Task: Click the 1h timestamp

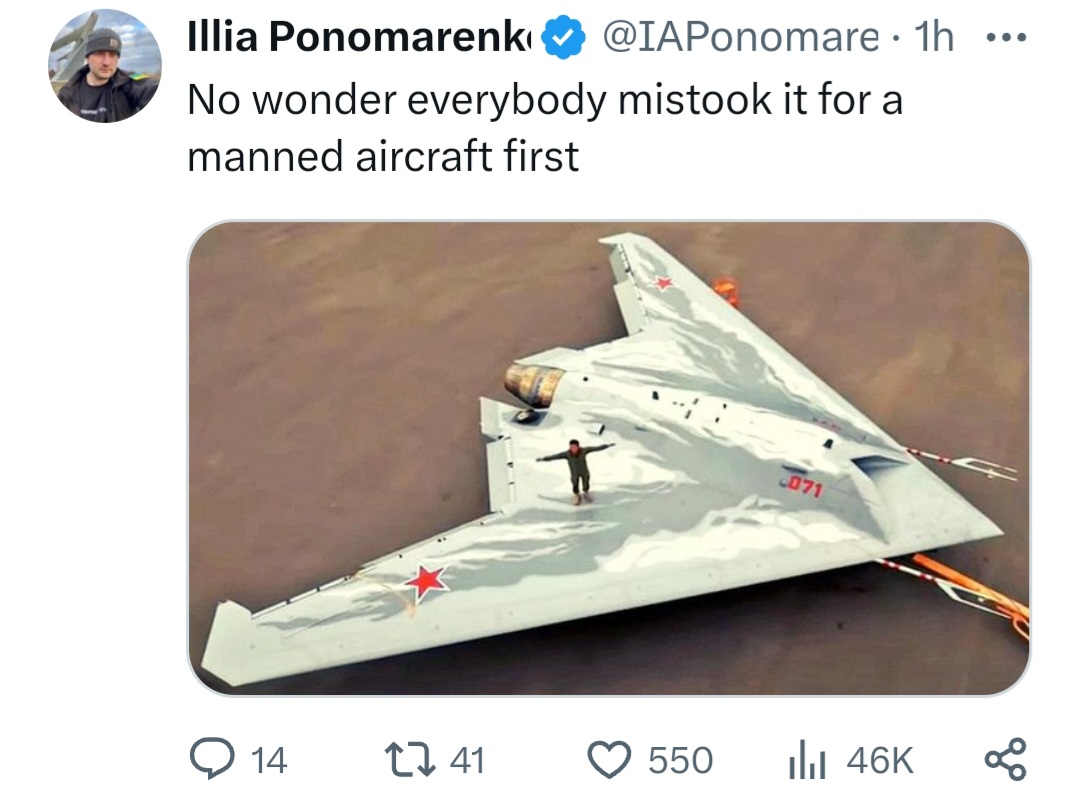Action: pos(934,37)
